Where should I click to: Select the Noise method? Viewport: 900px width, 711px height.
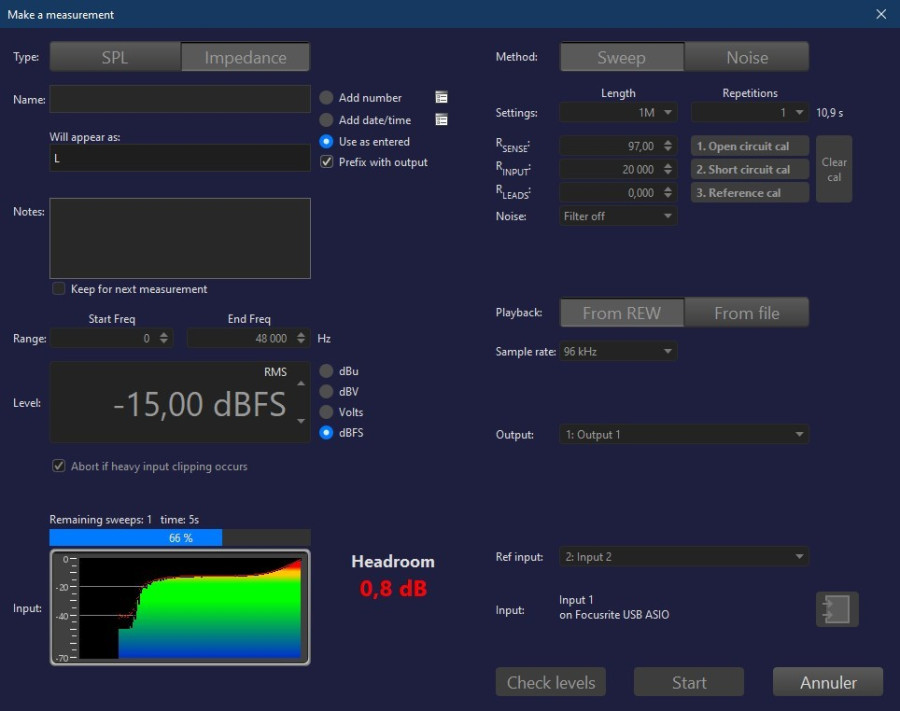pos(747,57)
